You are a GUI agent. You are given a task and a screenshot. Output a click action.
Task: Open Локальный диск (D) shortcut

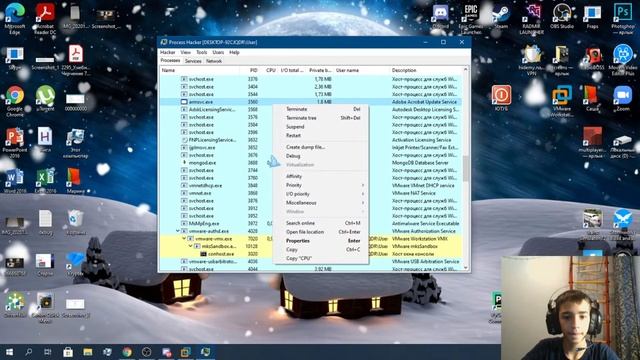pos(623,147)
